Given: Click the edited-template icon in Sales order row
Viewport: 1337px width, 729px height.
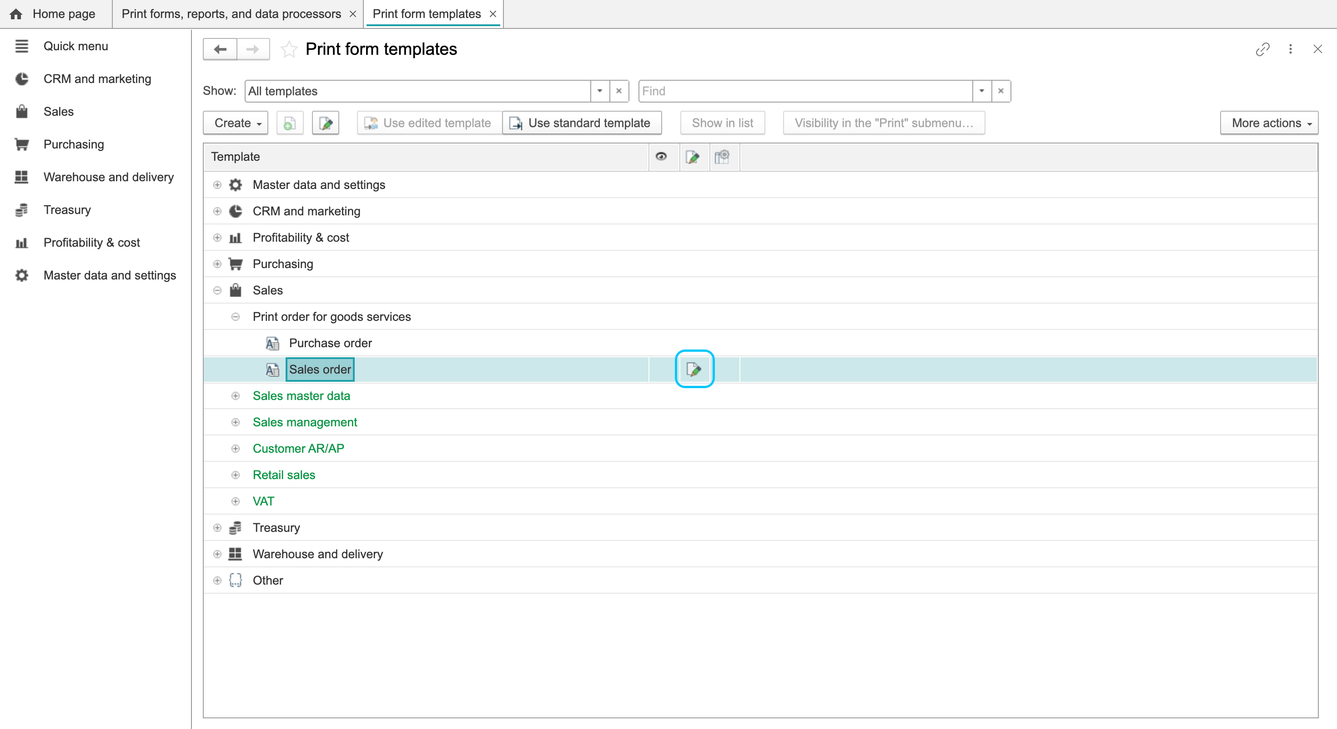Looking at the screenshot, I should pyautogui.click(x=694, y=369).
